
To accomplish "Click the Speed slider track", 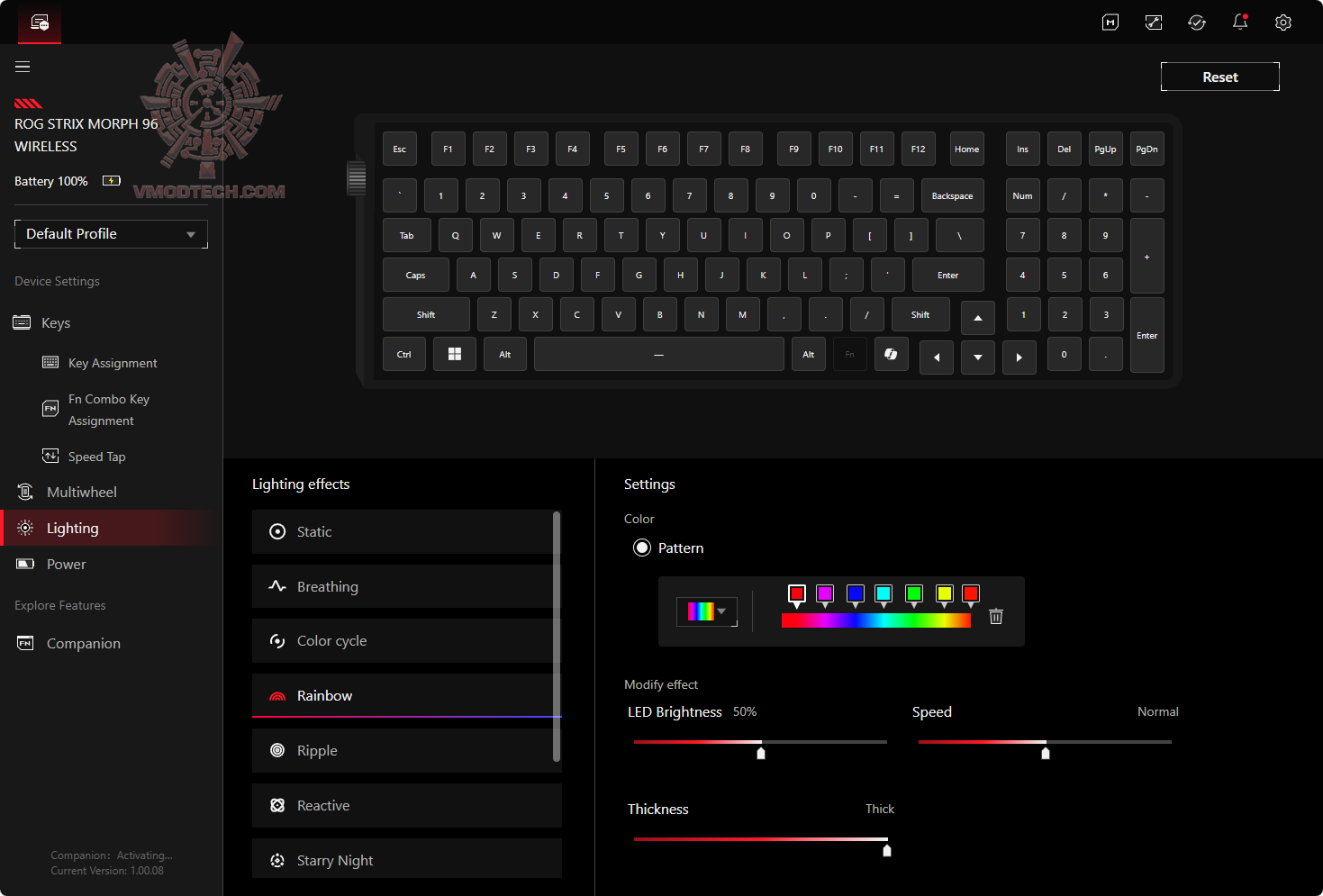I will 1045,742.
